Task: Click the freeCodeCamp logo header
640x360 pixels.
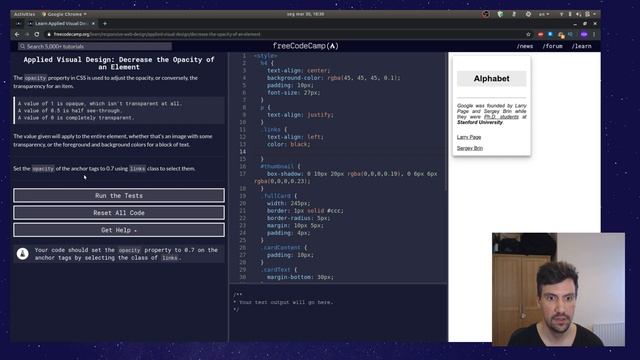Action: point(305,46)
